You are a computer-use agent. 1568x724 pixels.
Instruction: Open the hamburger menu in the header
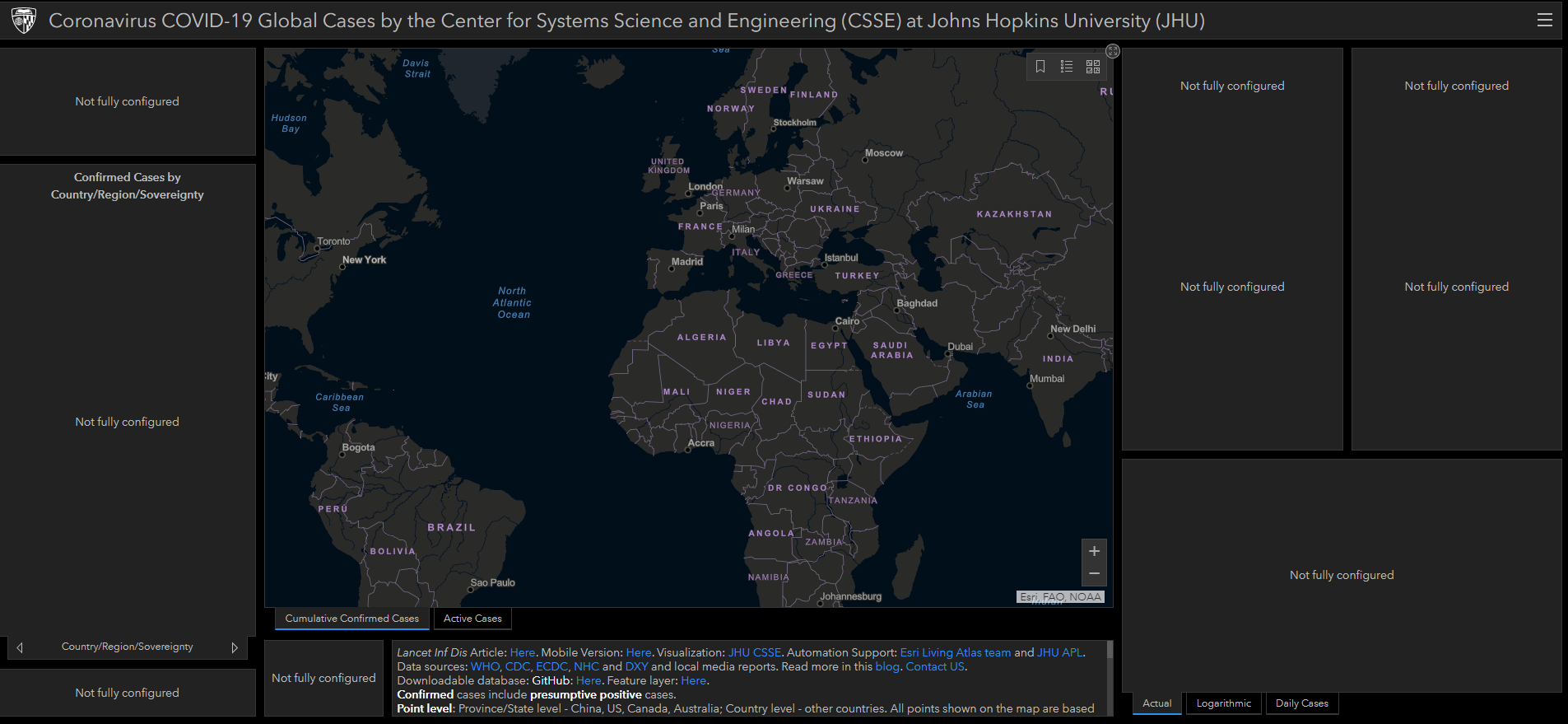coord(1544,20)
